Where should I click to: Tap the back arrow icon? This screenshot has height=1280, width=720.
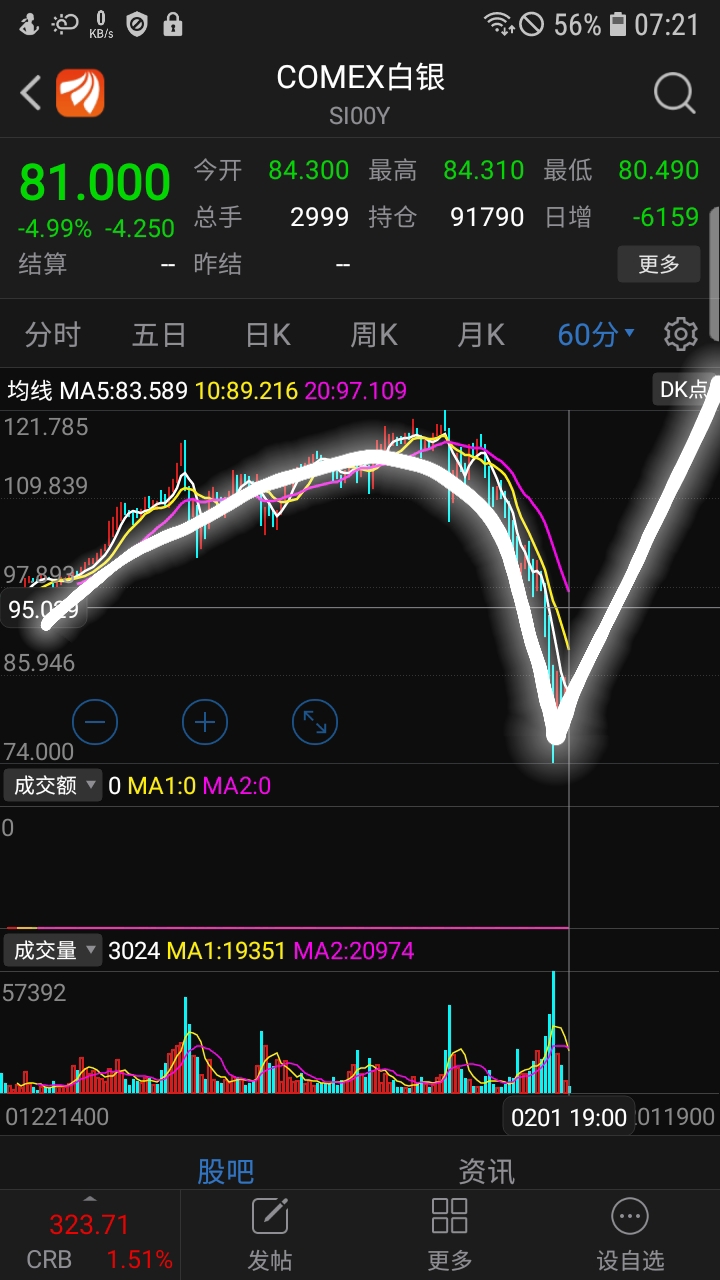31,94
